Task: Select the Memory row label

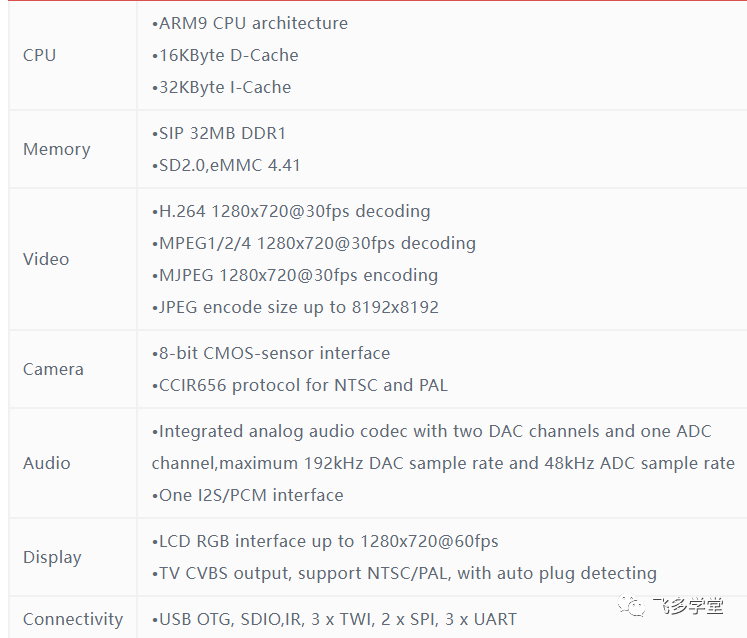Action: [x=57, y=149]
